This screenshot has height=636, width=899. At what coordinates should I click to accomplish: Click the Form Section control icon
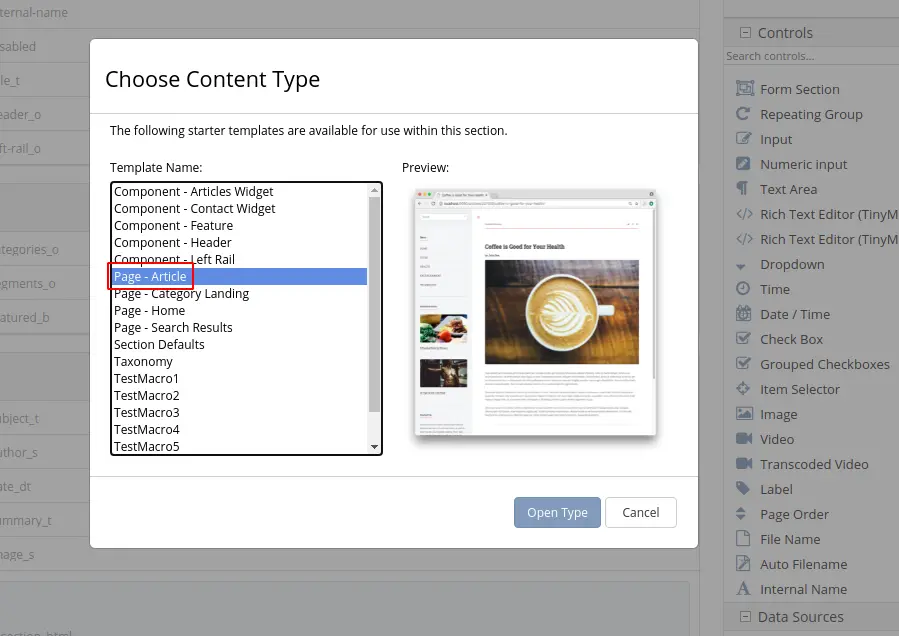743,89
